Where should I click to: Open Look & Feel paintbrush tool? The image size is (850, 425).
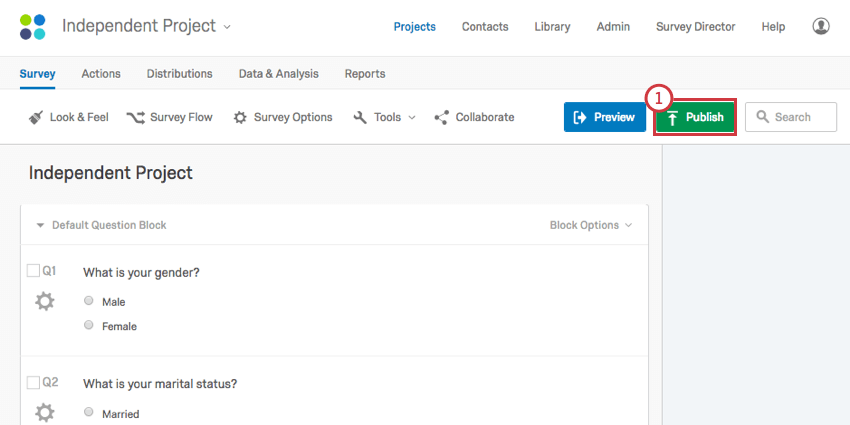click(x=36, y=117)
